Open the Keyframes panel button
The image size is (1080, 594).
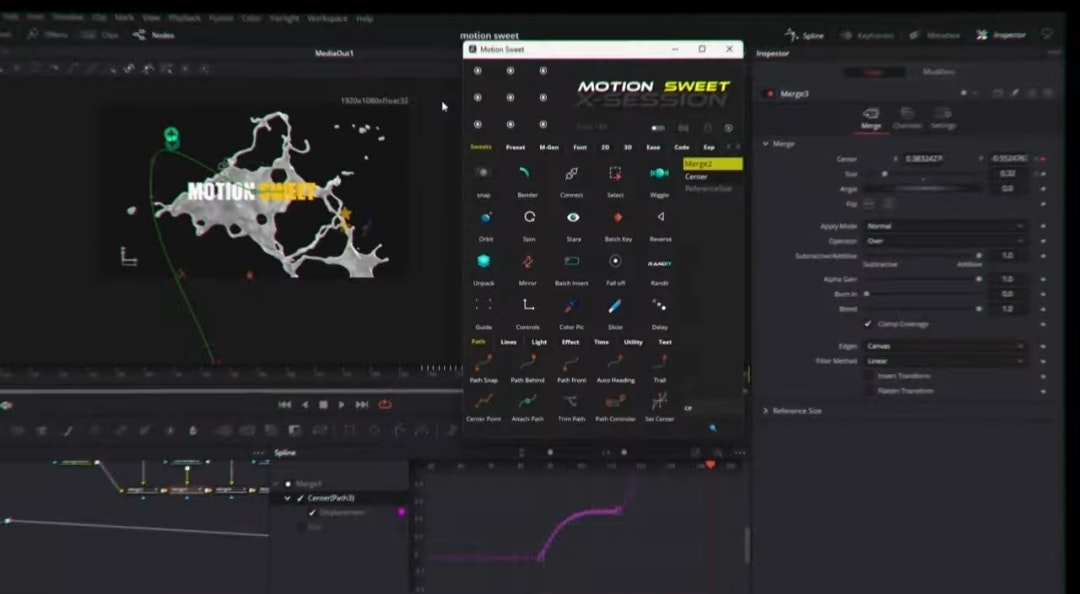click(x=866, y=35)
